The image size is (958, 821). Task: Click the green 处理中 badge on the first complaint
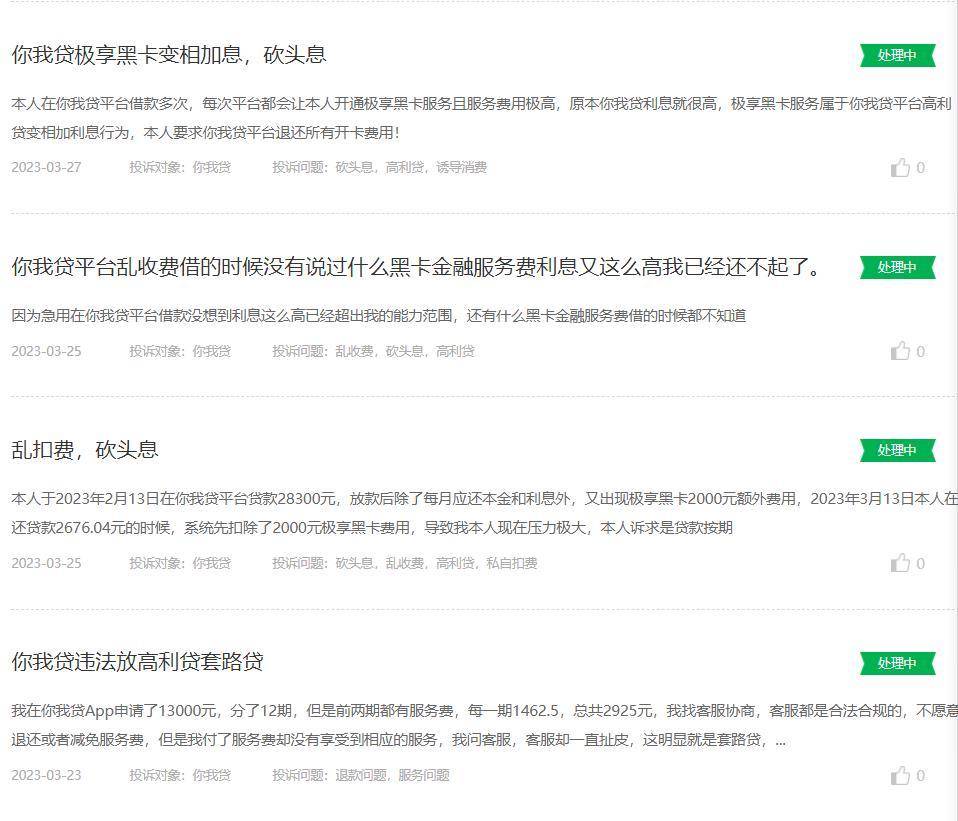tap(897, 55)
